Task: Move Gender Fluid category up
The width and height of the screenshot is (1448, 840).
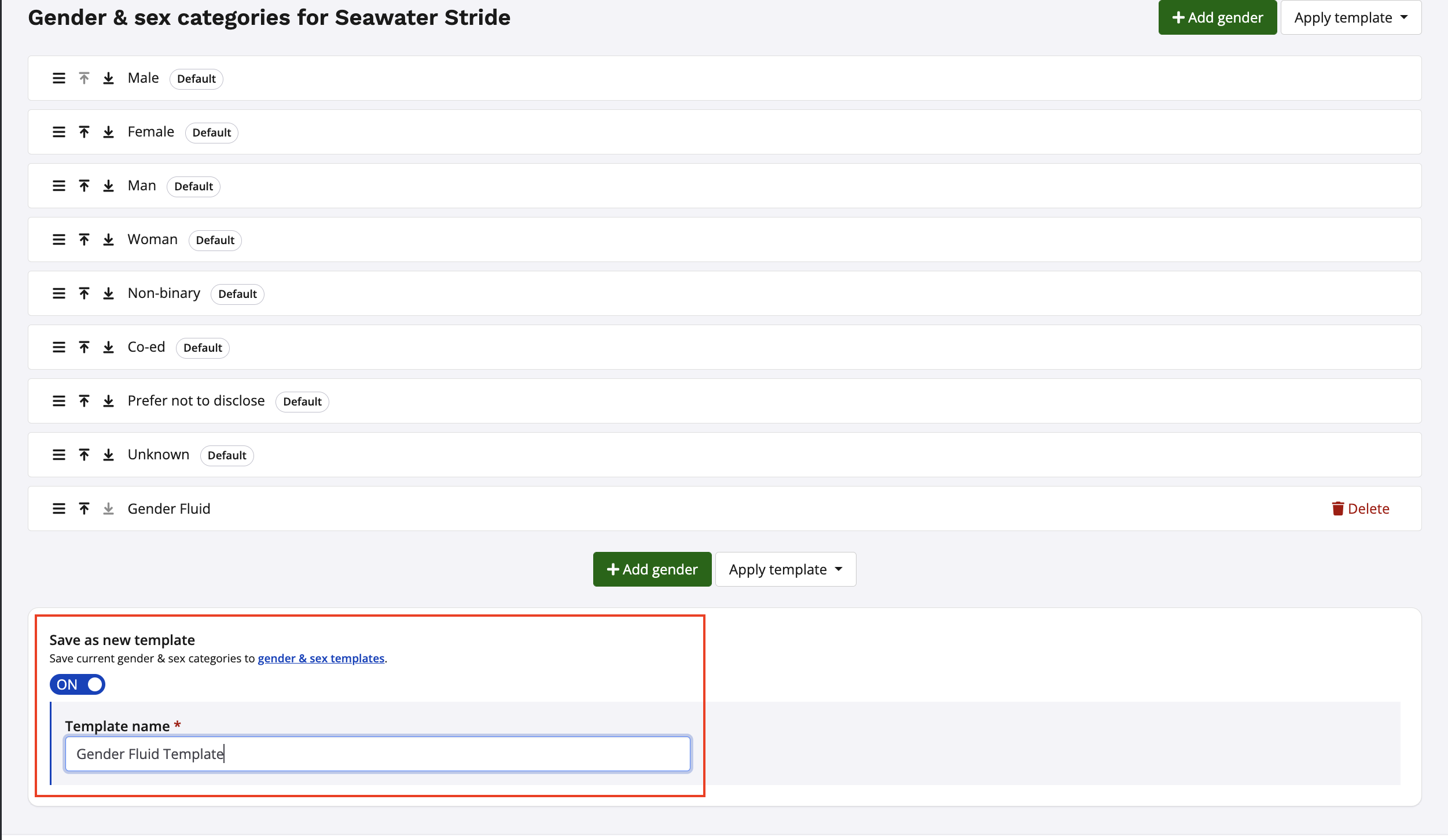Action: [84, 509]
